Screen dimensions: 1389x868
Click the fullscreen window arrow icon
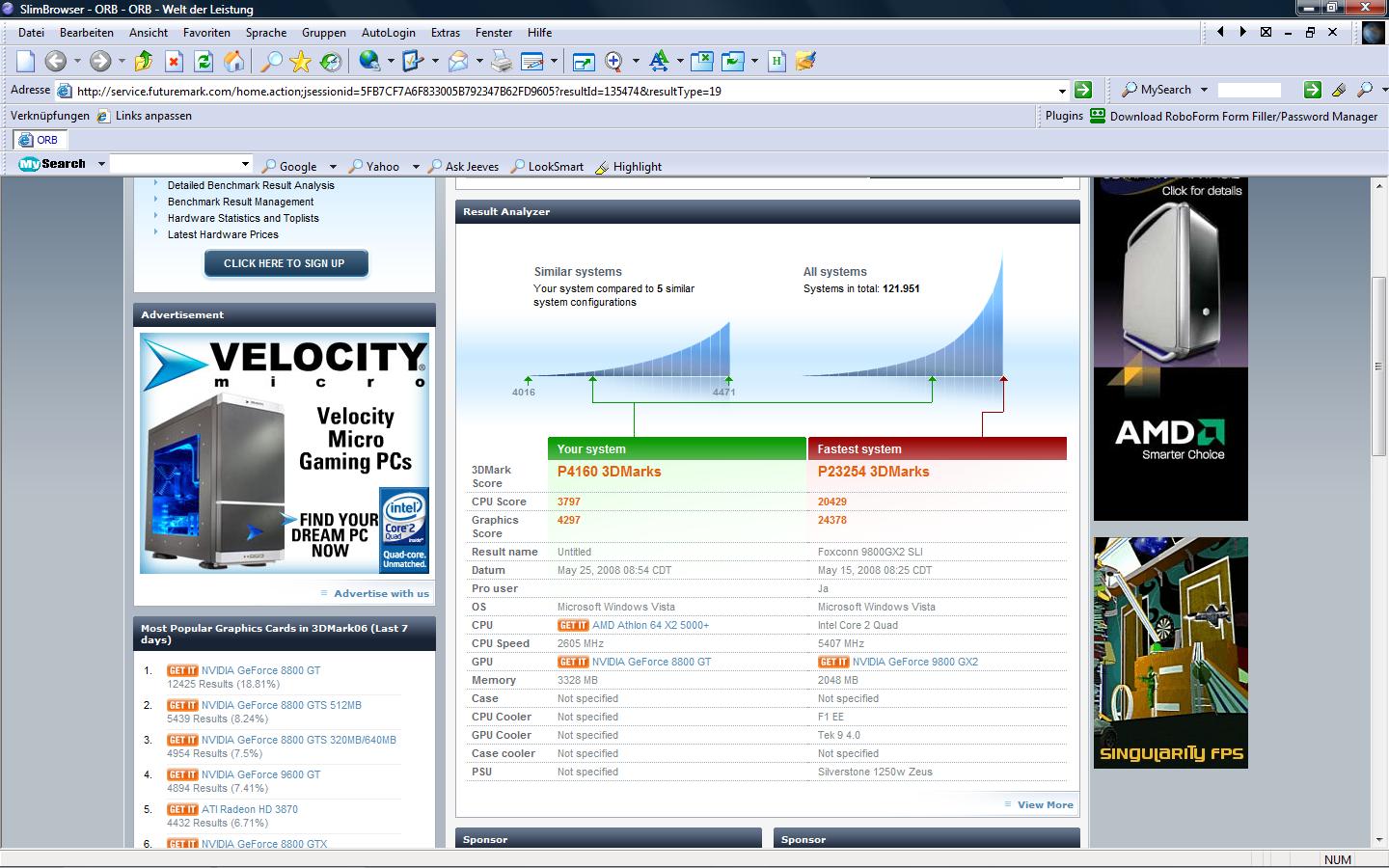(583, 62)
